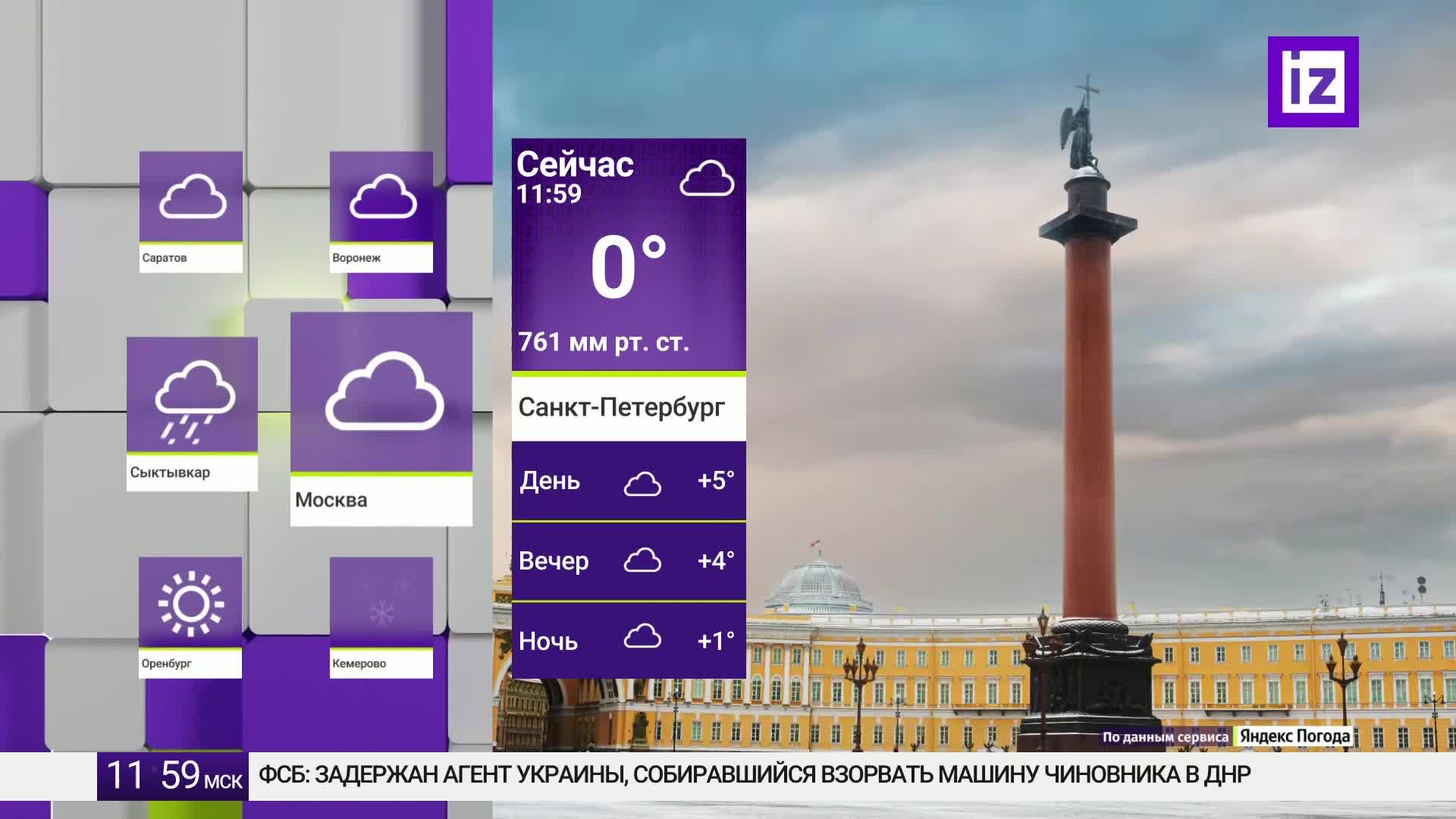Click the ФСБ news ticker headline
Image resolution: width=1456 pixels, height=819 pixels.
(755, 775)
